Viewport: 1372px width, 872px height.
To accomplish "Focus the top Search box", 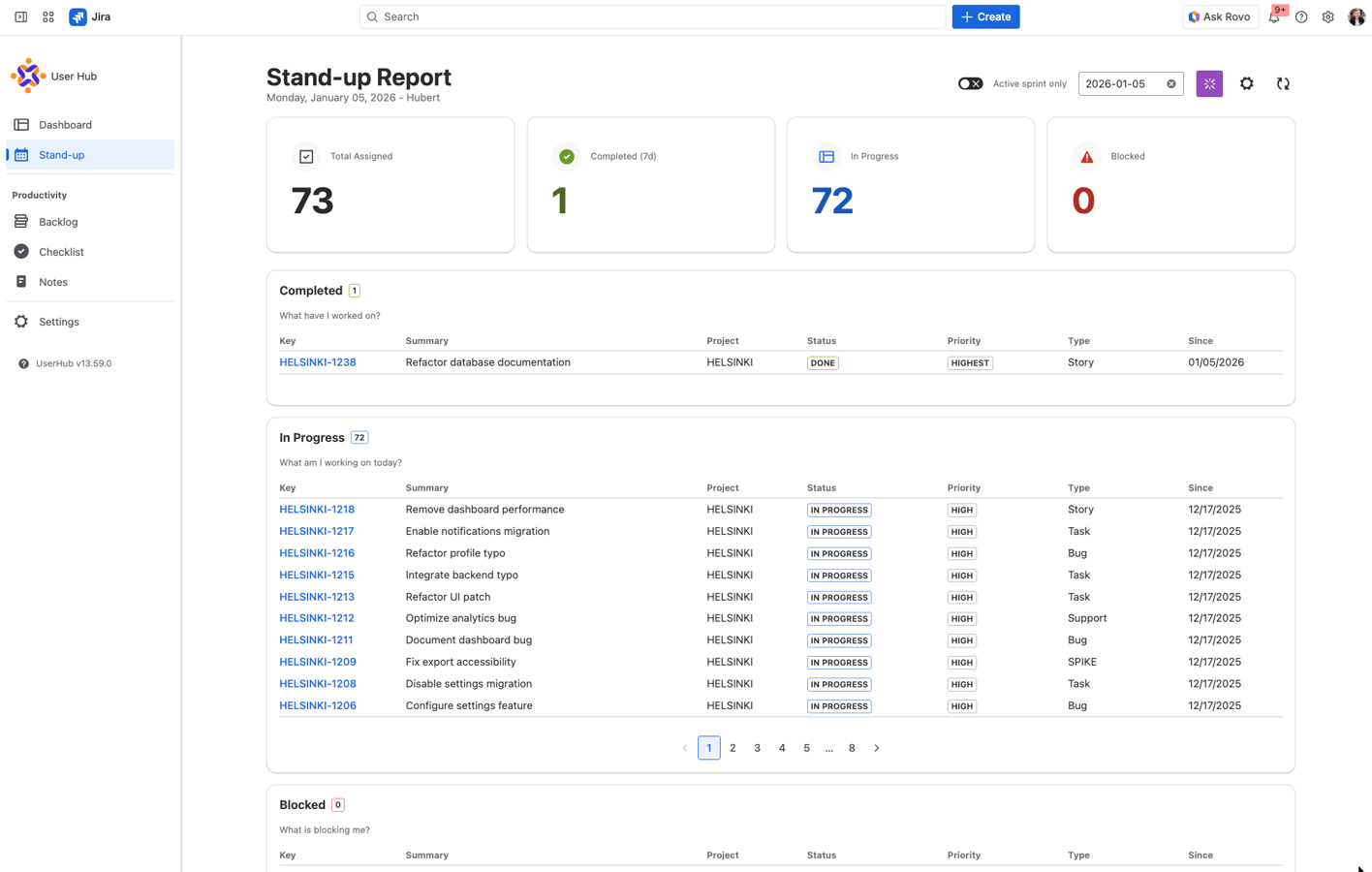I will [652, 17].
